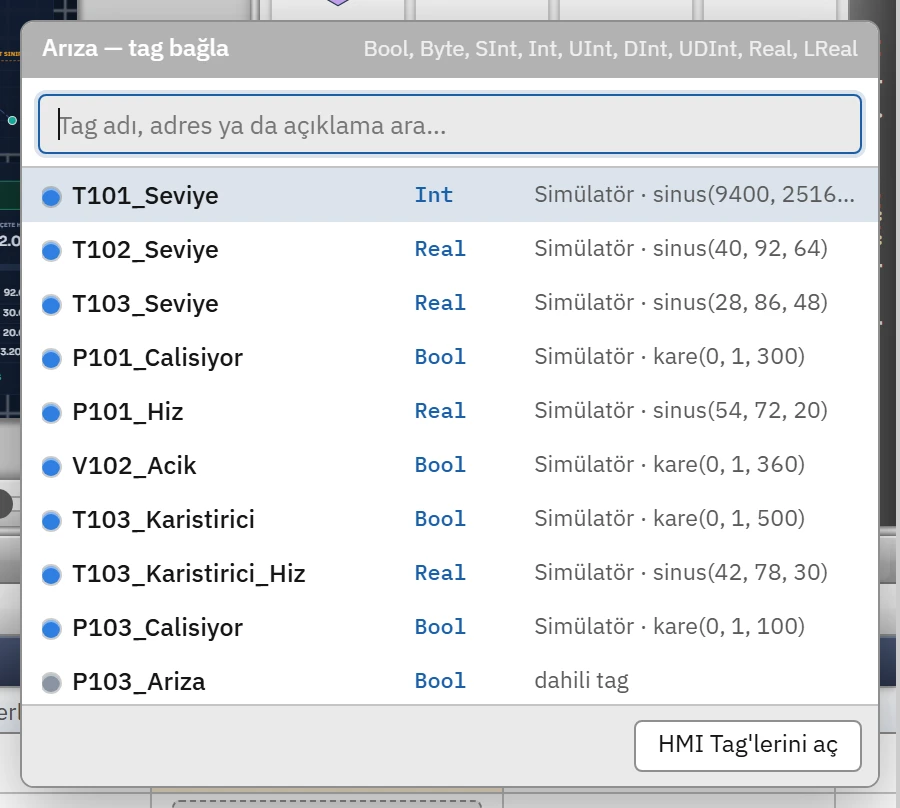Choose the P101_Hiz tag

pyautogui.click(x=450, y=411)
